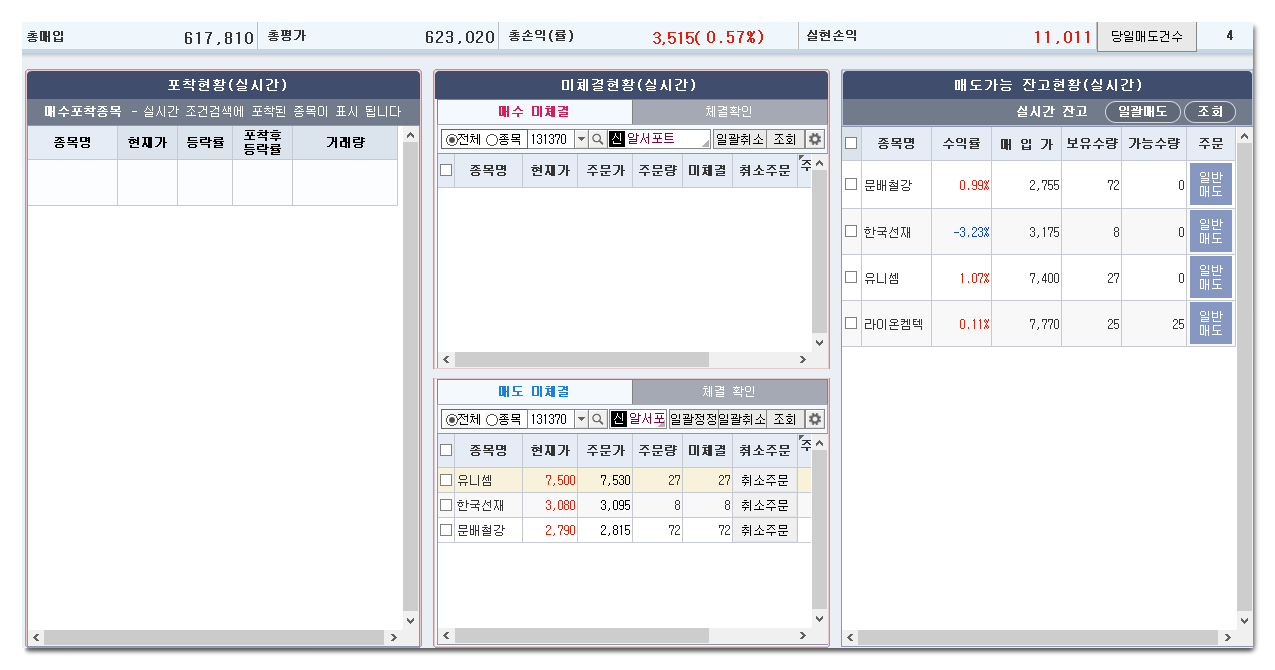1275x670 pixels.
Task: Click scroll-up arrow of 잔고현황 list
Action: click(1244, 135)
